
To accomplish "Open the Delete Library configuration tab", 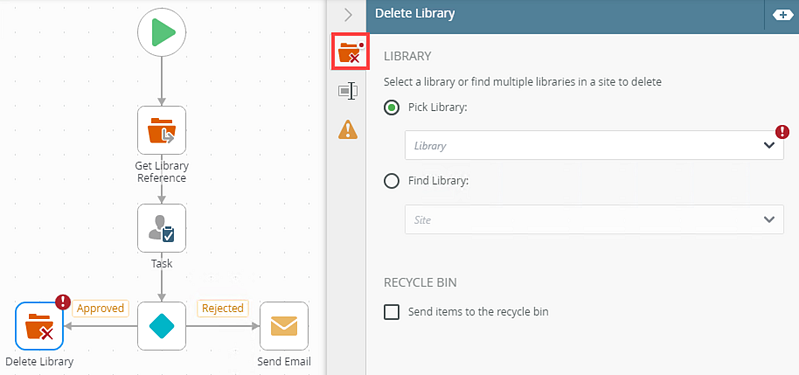I will [351, 52].
